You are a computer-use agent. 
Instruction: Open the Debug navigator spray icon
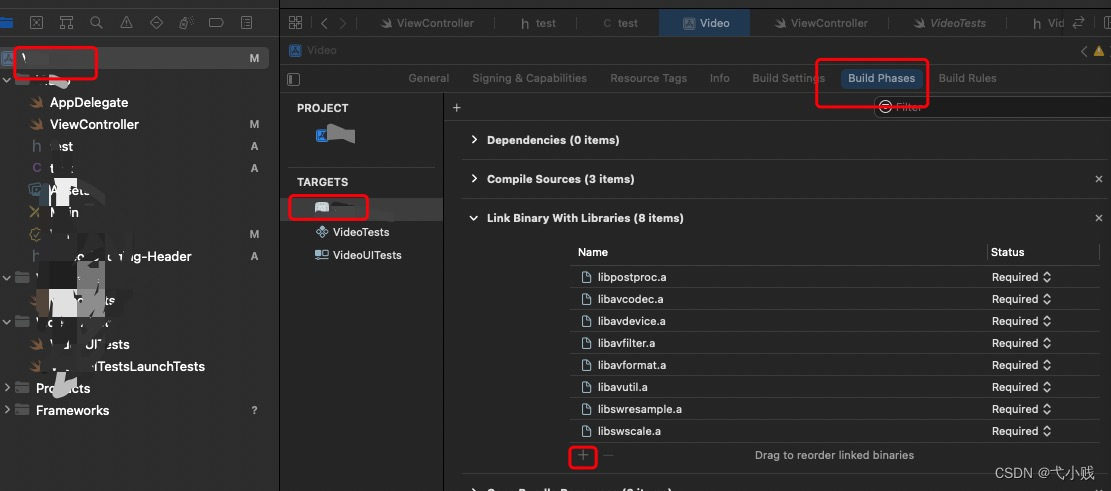pyautogui.click(x=186, y=23)
